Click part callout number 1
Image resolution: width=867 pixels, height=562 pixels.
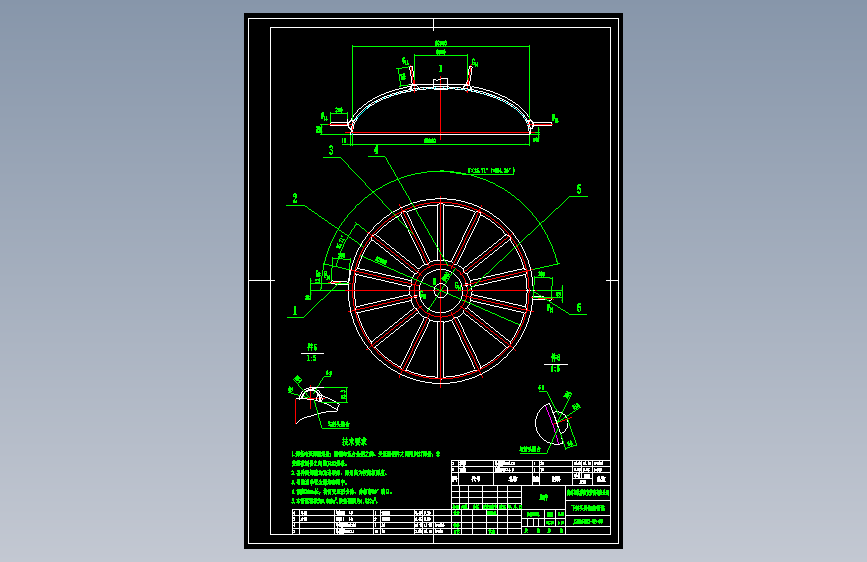pos(295,311)
